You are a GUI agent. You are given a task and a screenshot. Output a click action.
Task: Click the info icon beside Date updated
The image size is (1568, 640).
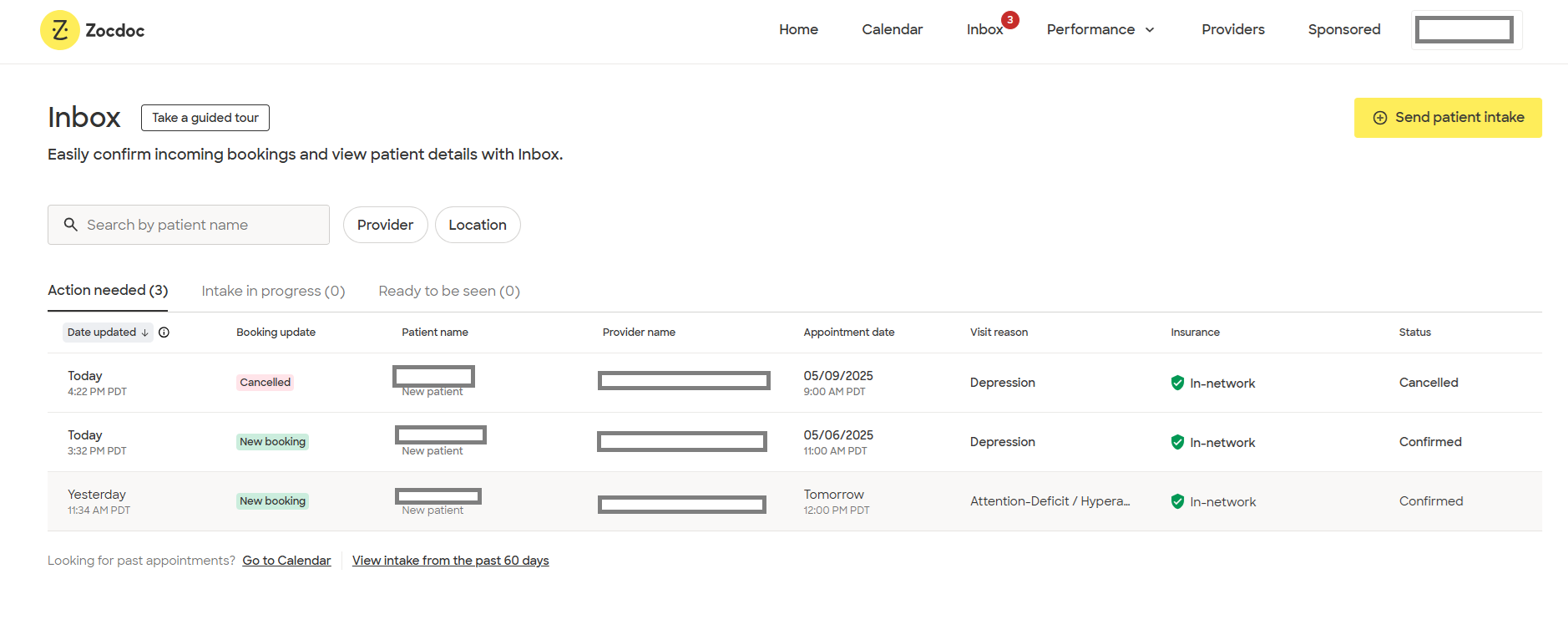pos(164,333)
